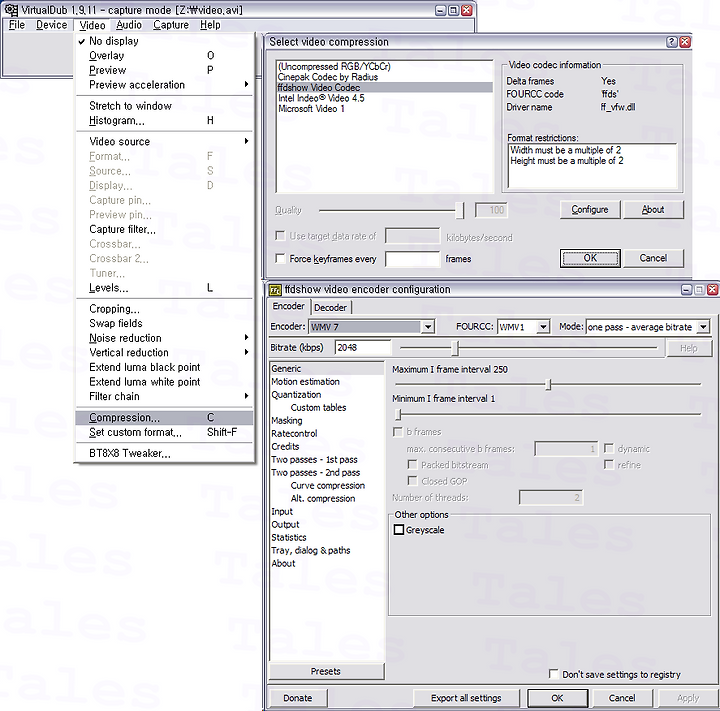Select Cinepak Codec by Radius

[385, 77]
